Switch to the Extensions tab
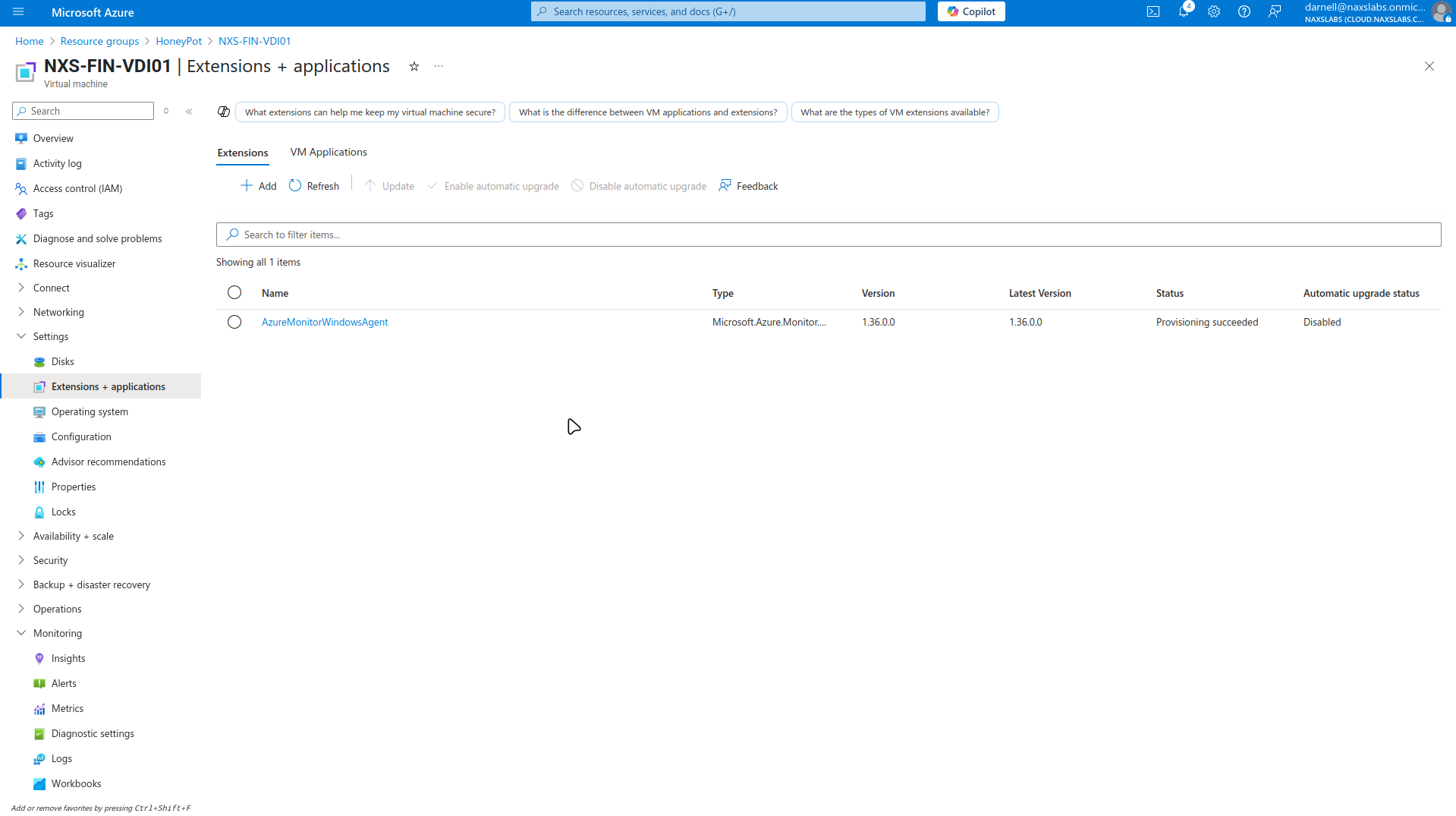The height and width of the screenshot is (816, 1456). (243, 153)
